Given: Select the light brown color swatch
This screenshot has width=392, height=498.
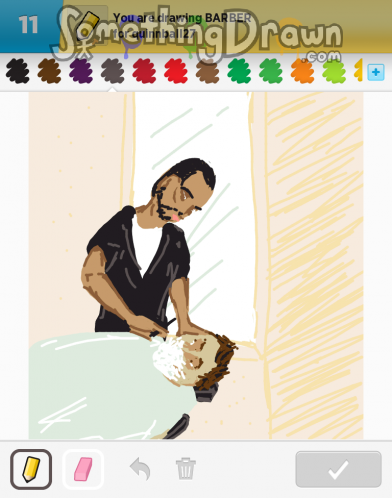Looking at the screenshot, I should point(208,71).
